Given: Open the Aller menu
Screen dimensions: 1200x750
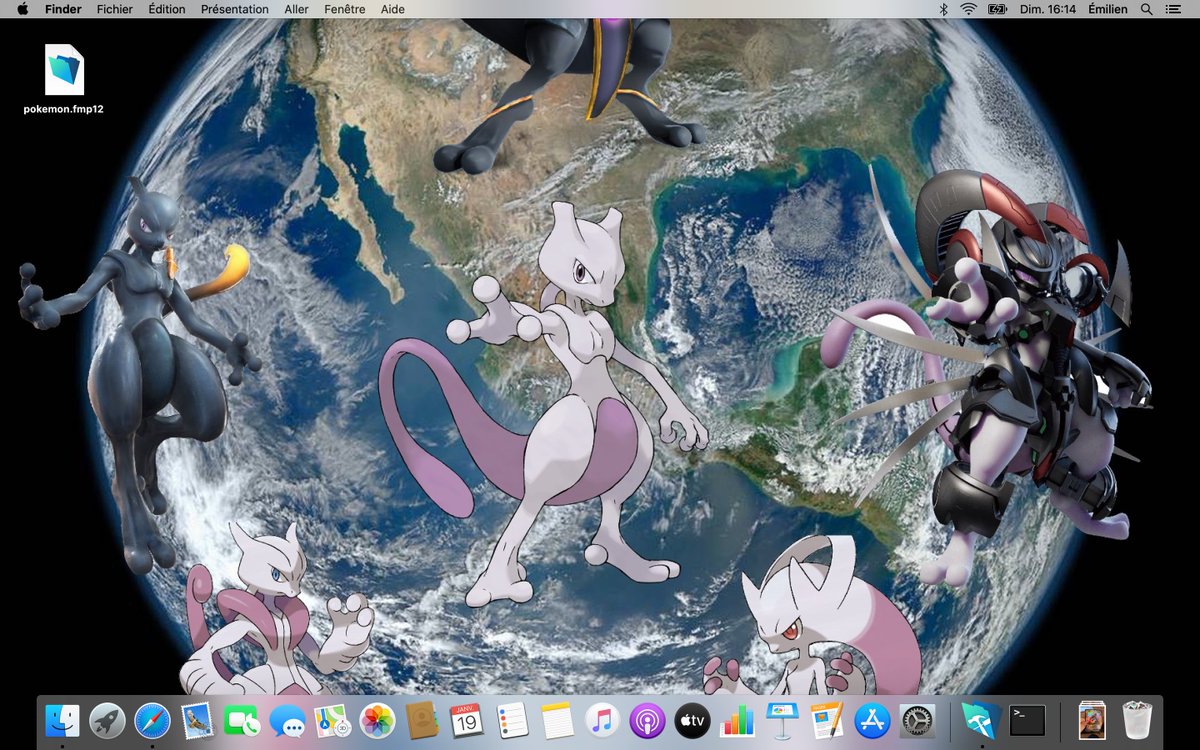Looking at the screenshot, I should [x=296, y=9].
